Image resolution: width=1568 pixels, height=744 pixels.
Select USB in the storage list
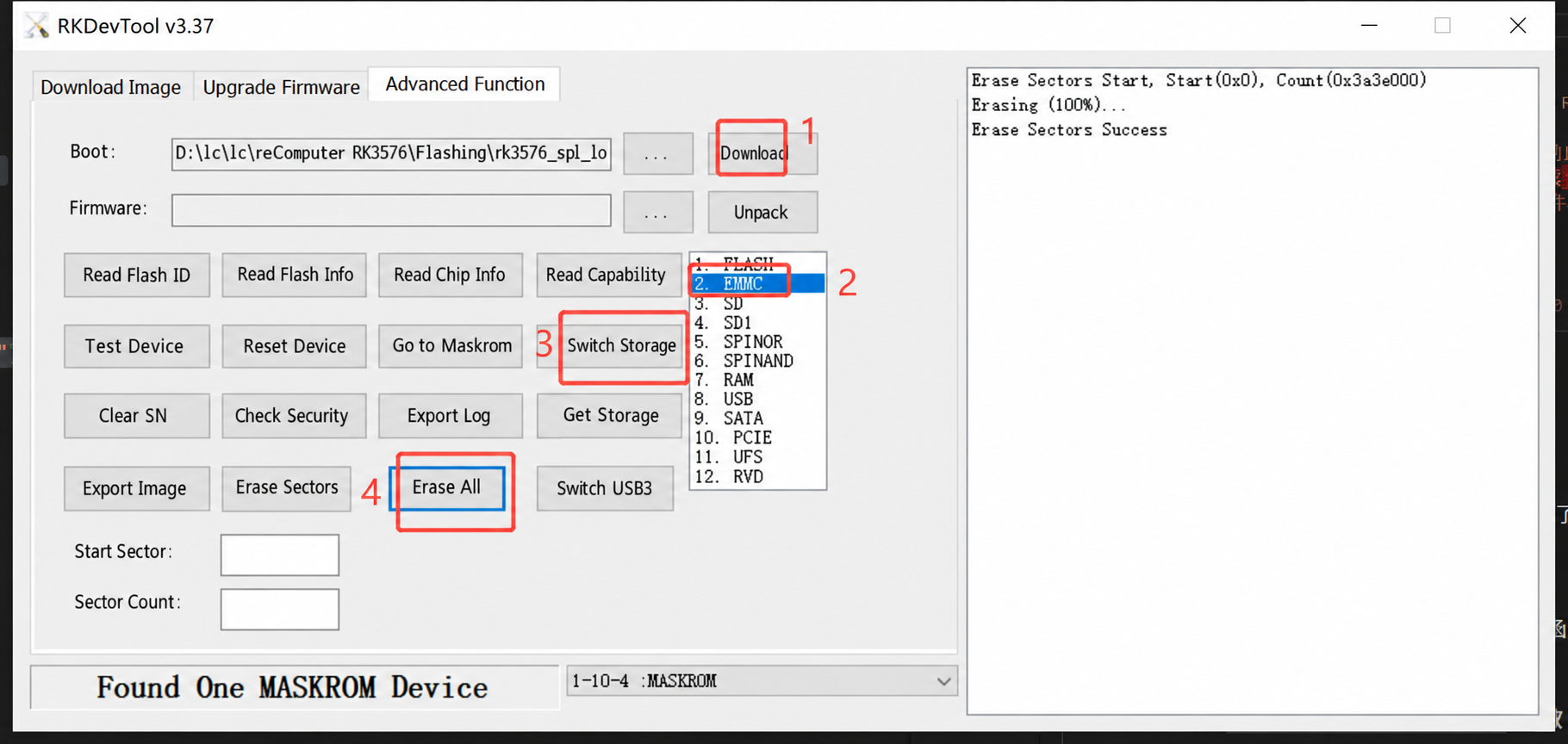pyautogui.click(x=757, y=399)
